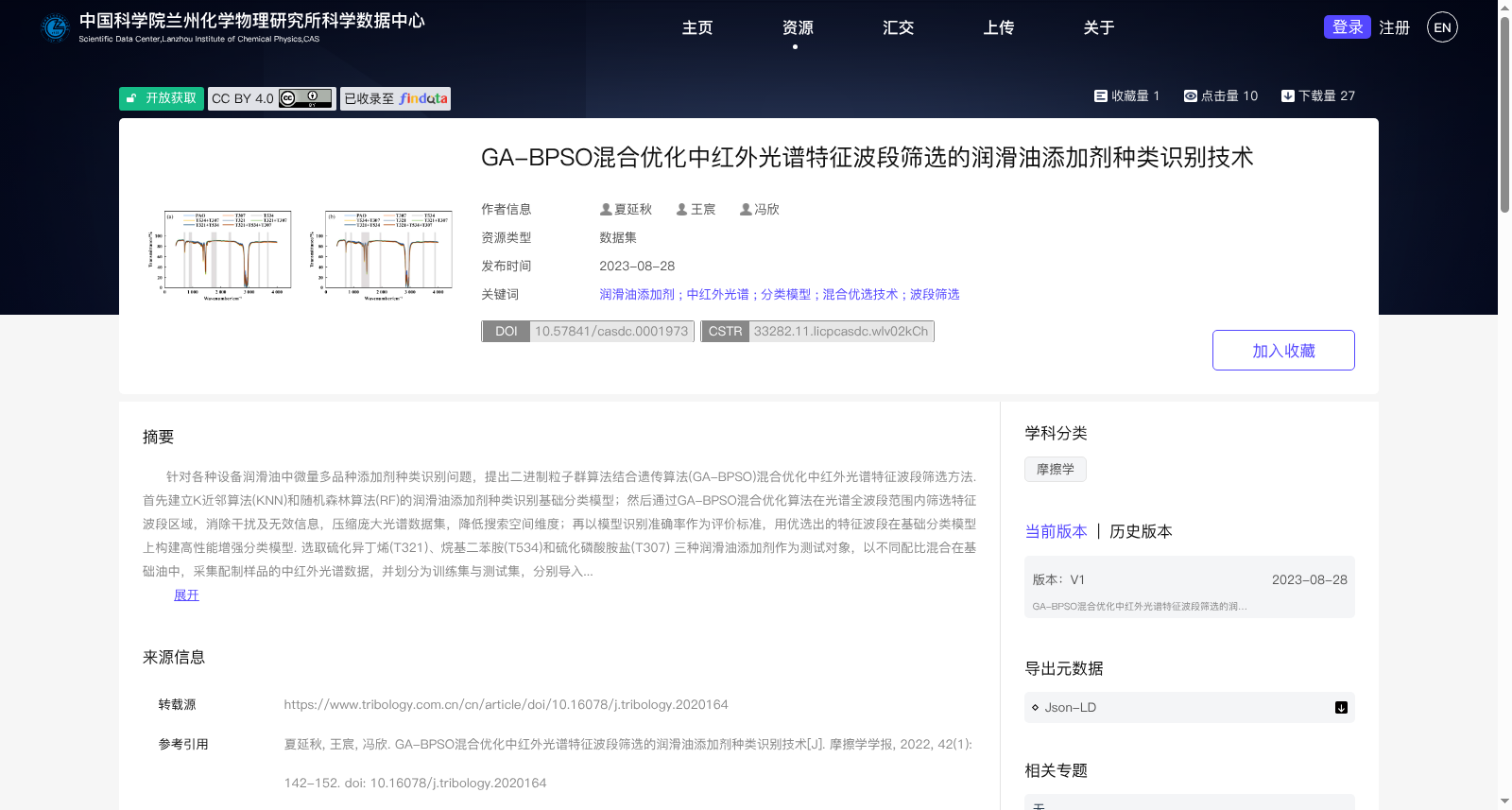
Task: Select the 摩擦学 subject tag
Action: click(x=1056, y=469)
